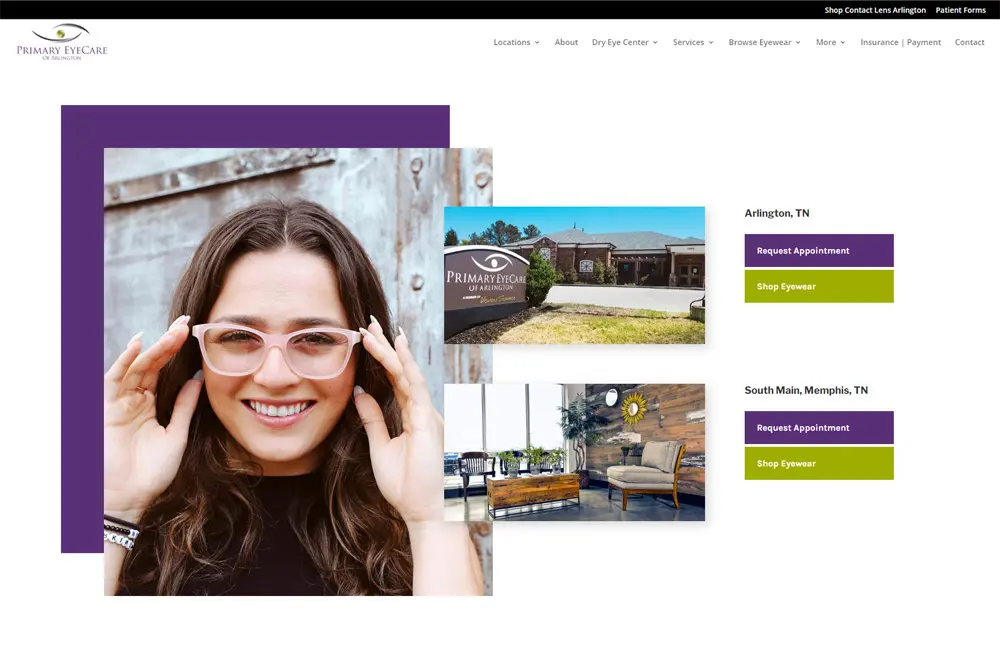Select the South Main, Memphis, TN heading
This screenshot has height=657, width=1000.
[x=806, y=390]
